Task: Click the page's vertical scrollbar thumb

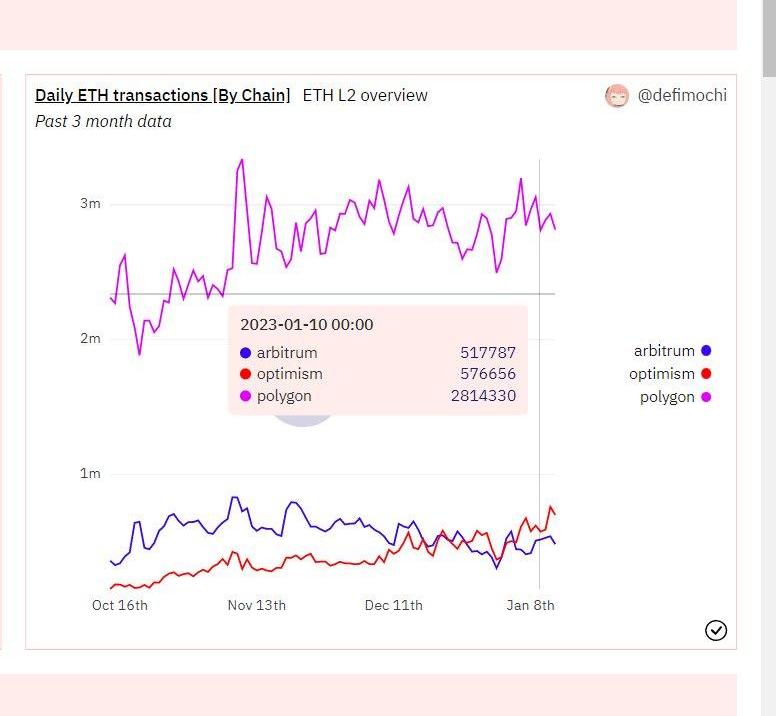Action: (x=768, y=38)
